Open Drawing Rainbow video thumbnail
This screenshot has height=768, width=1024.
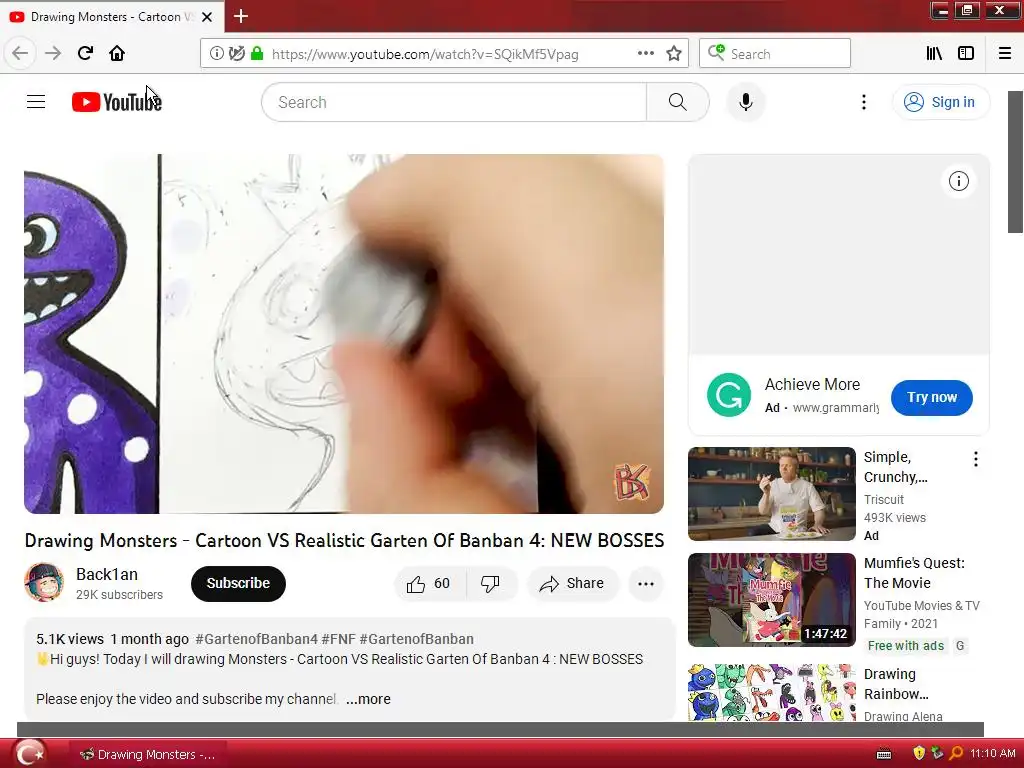click(x=771, y=693)
